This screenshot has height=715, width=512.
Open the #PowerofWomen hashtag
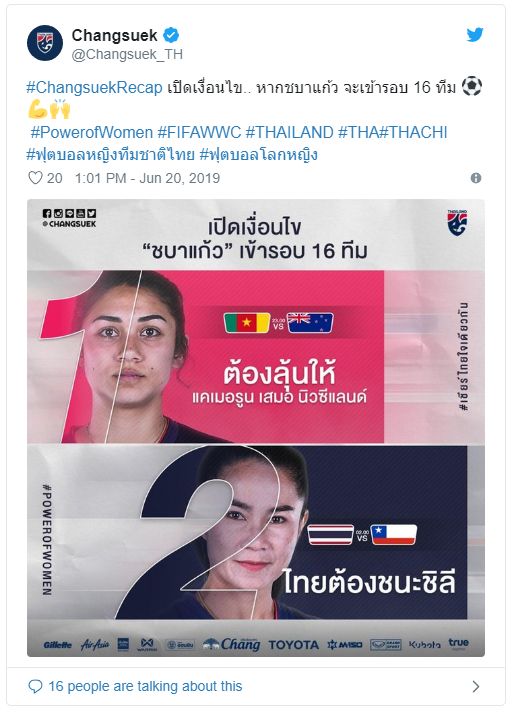[92, 132]
